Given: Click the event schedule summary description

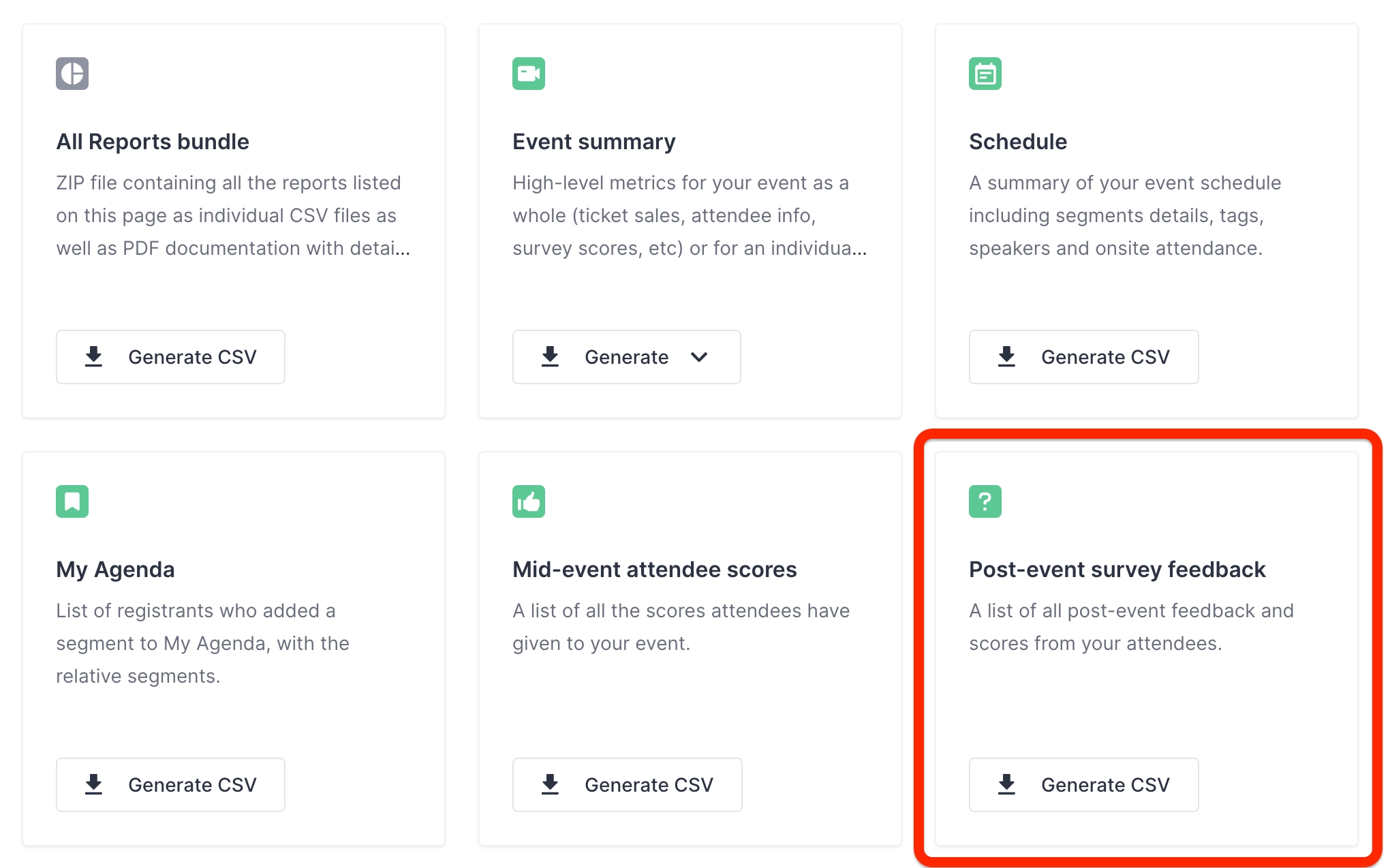Looking at the screenshot, I should pos(1125,215).
